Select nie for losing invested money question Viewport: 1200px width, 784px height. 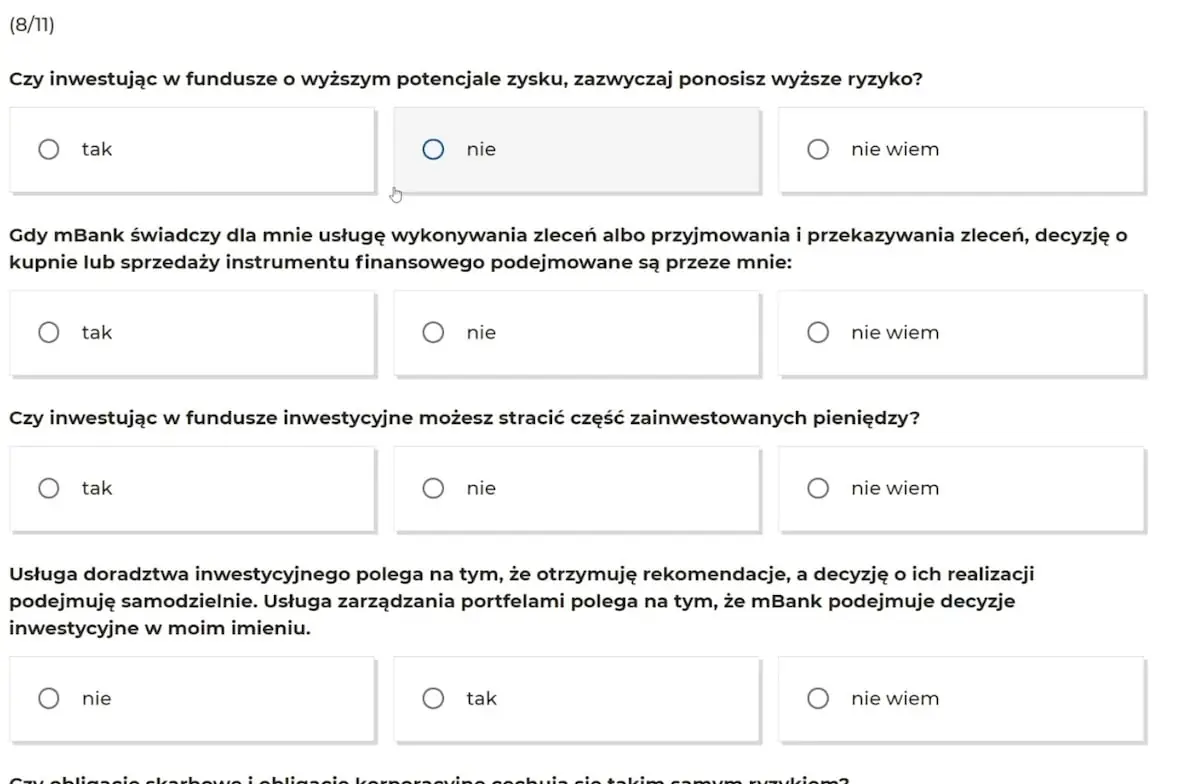pos(577,488)
